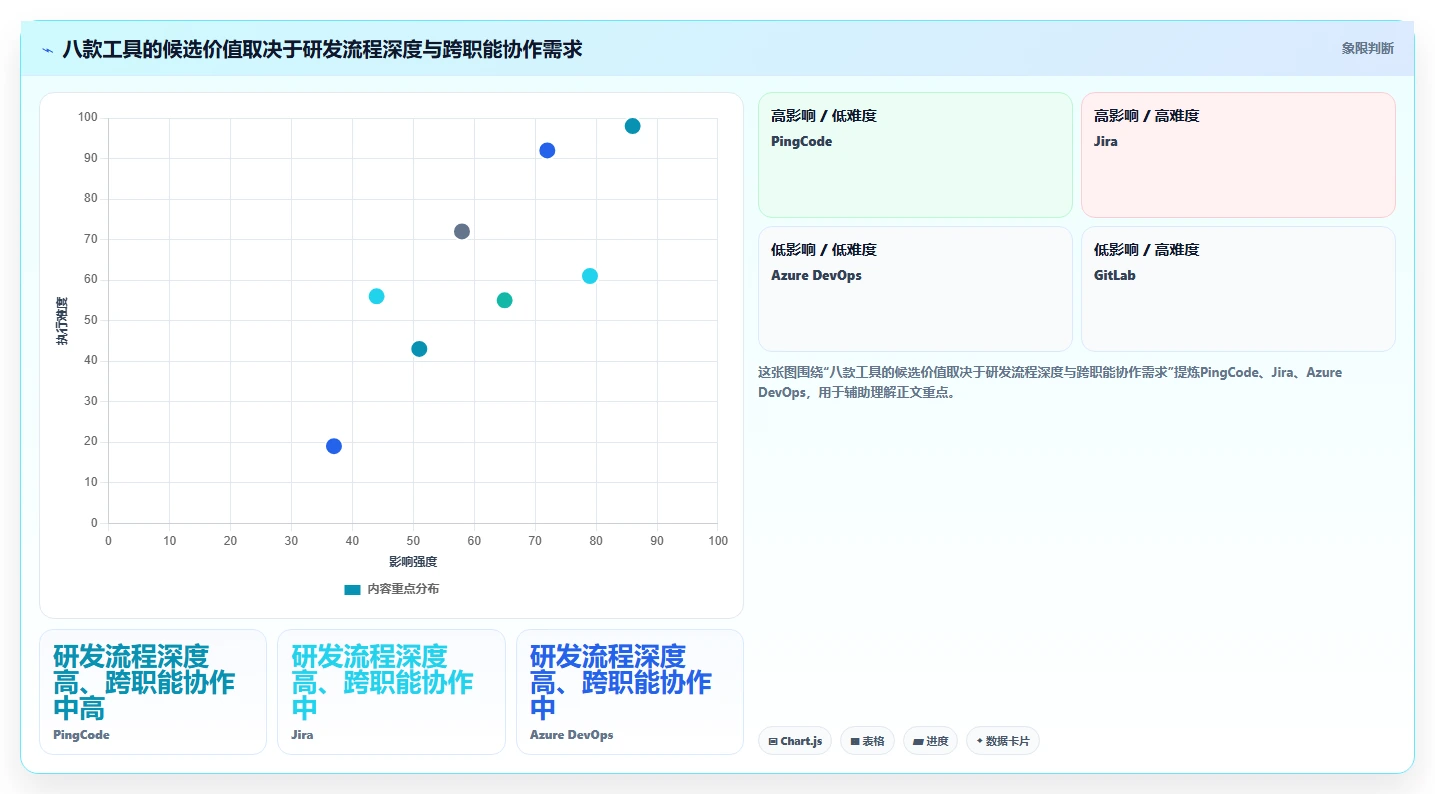Click the x-axis tick label 50
Image resolution: width=1435 pixels, height=794 pixels.
[x=413, y=541]
